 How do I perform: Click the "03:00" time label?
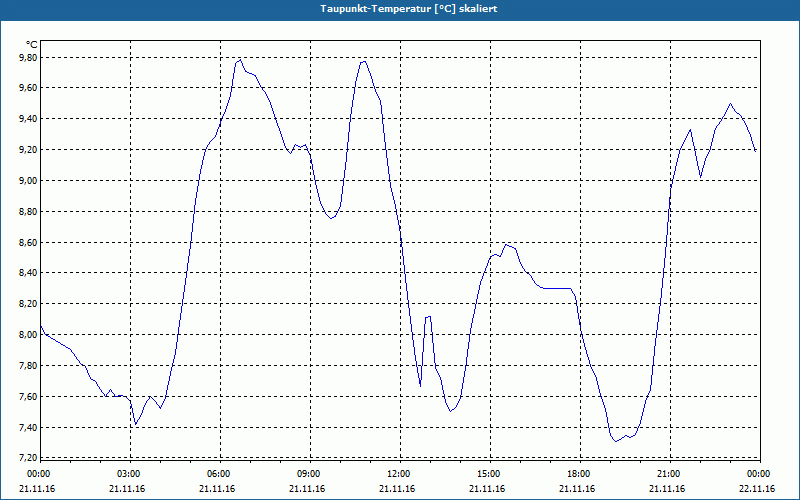(x=130, y=474)
